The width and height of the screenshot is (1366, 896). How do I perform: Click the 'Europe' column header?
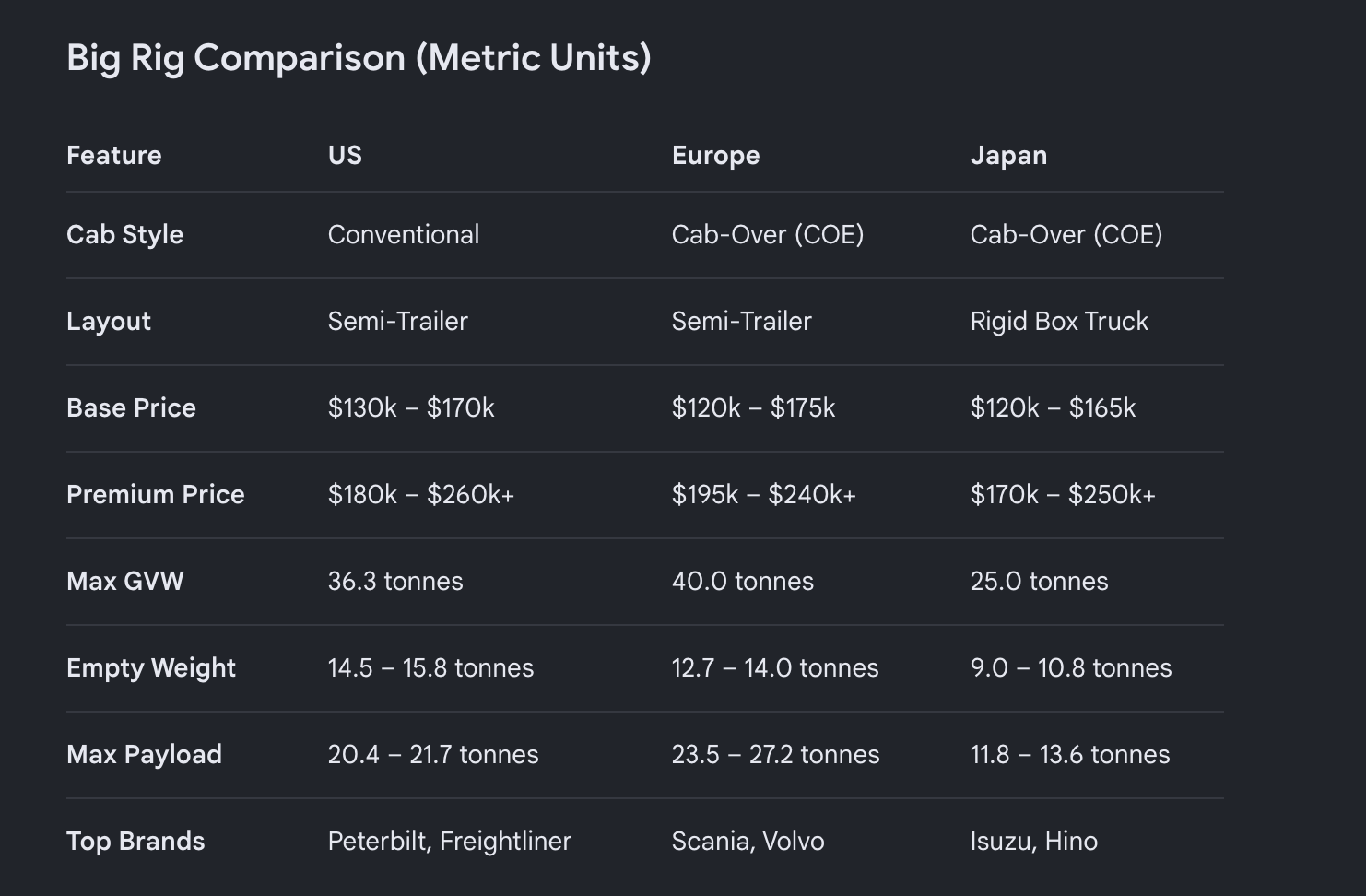(716, 155)
